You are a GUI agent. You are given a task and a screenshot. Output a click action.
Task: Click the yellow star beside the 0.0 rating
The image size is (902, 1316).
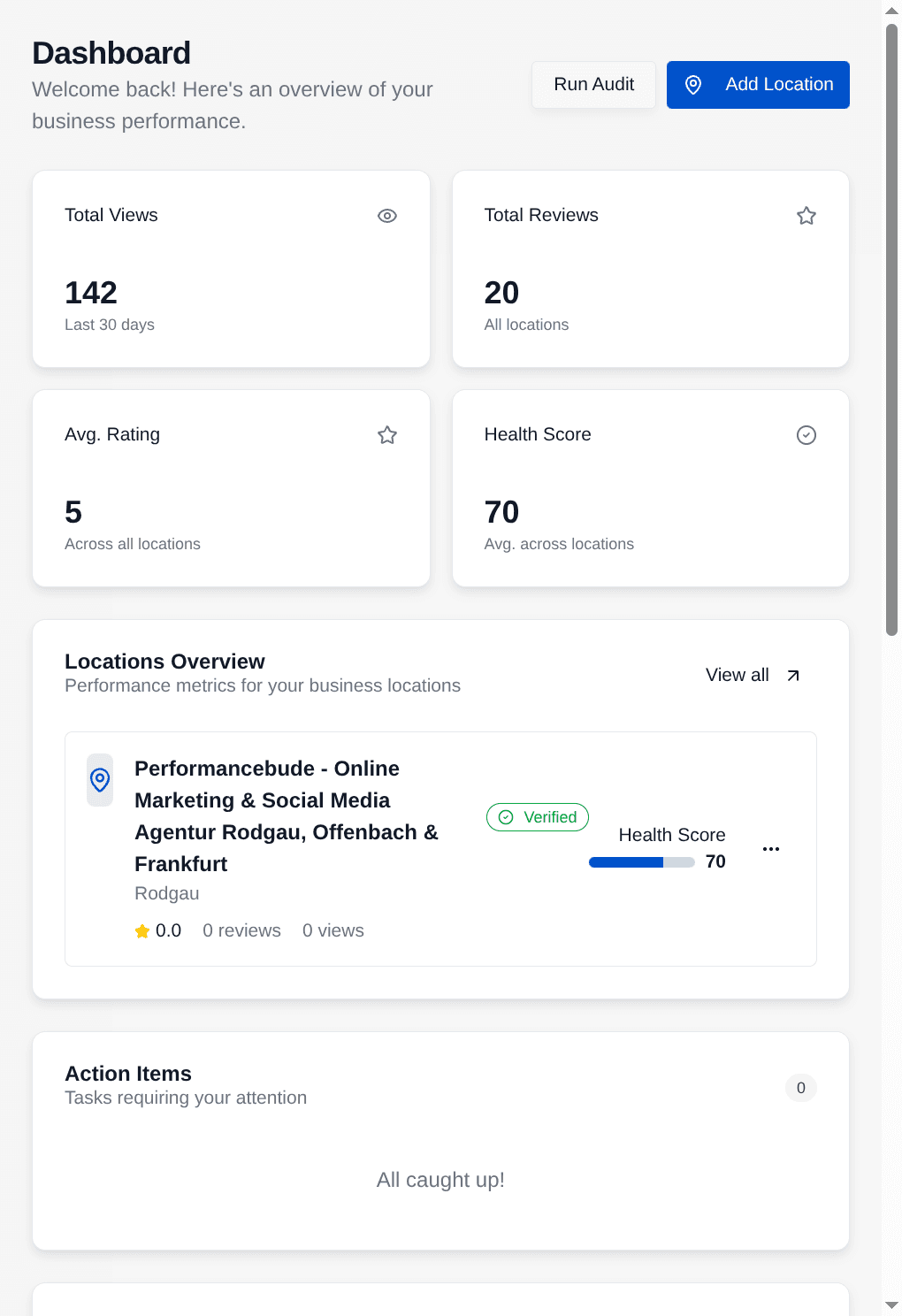point(142,930)
